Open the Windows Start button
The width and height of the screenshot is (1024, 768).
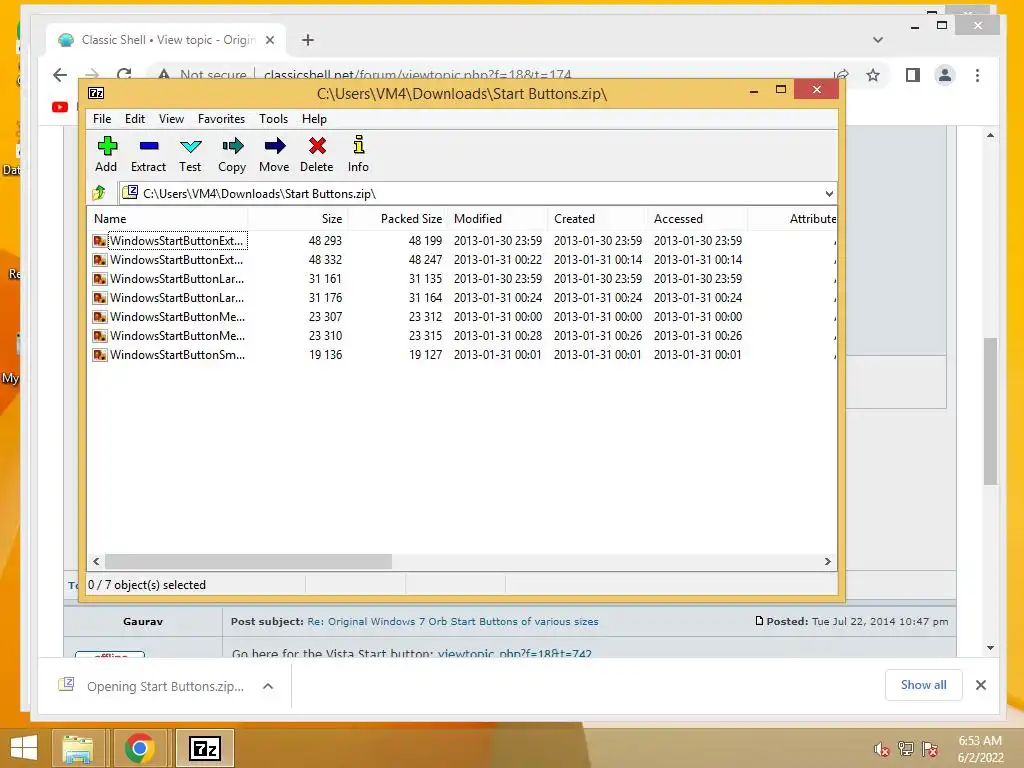(24, 748)
